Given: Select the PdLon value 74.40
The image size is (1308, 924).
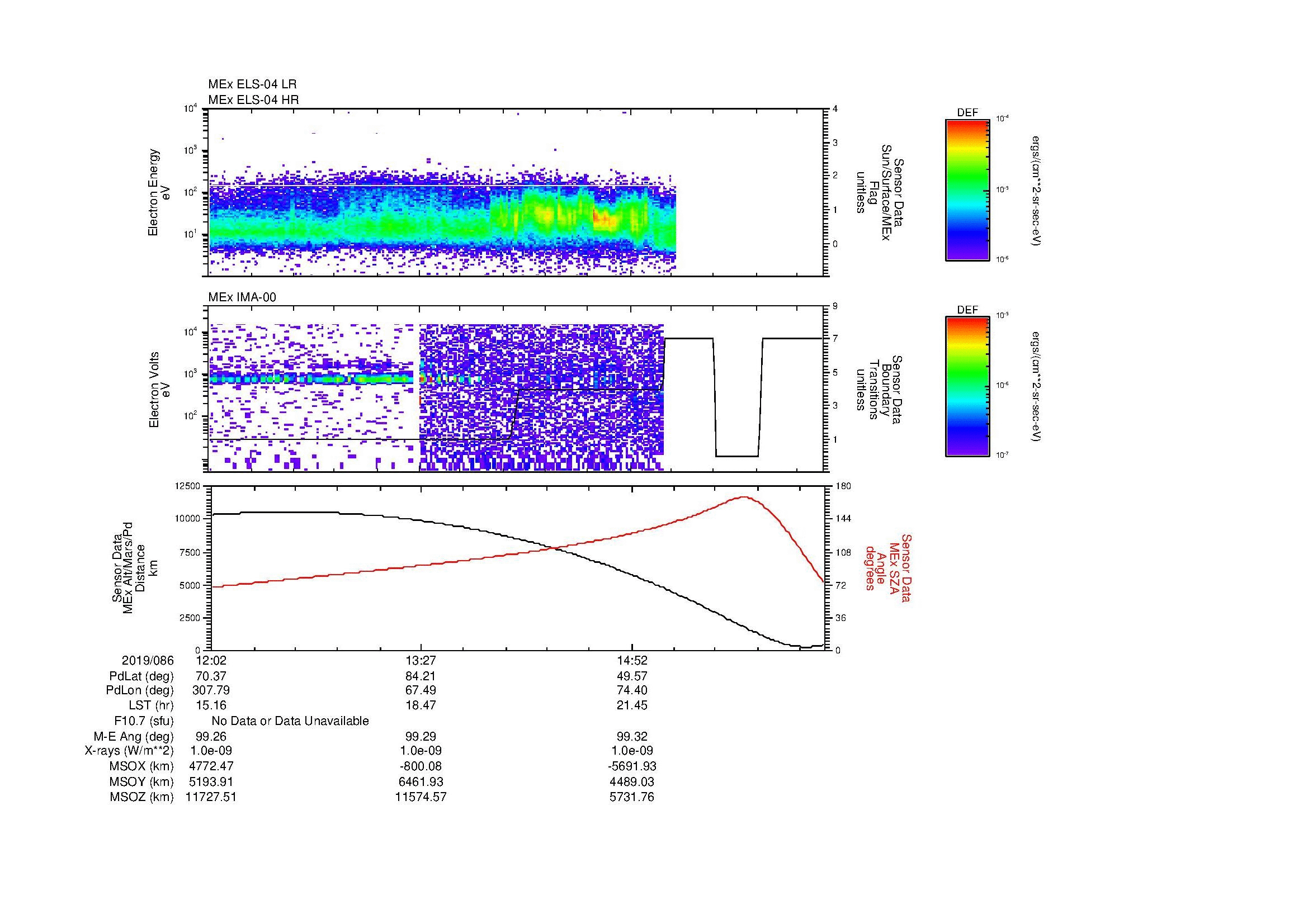Looking at the screenshot, I should 632,690.
